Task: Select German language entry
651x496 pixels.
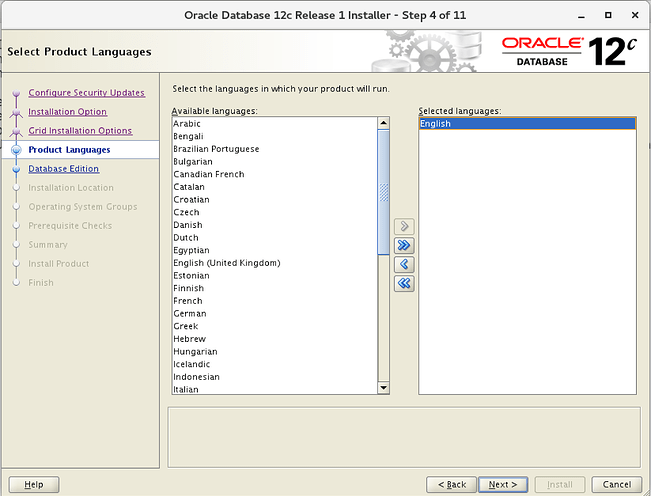Action: pos(275,313)
